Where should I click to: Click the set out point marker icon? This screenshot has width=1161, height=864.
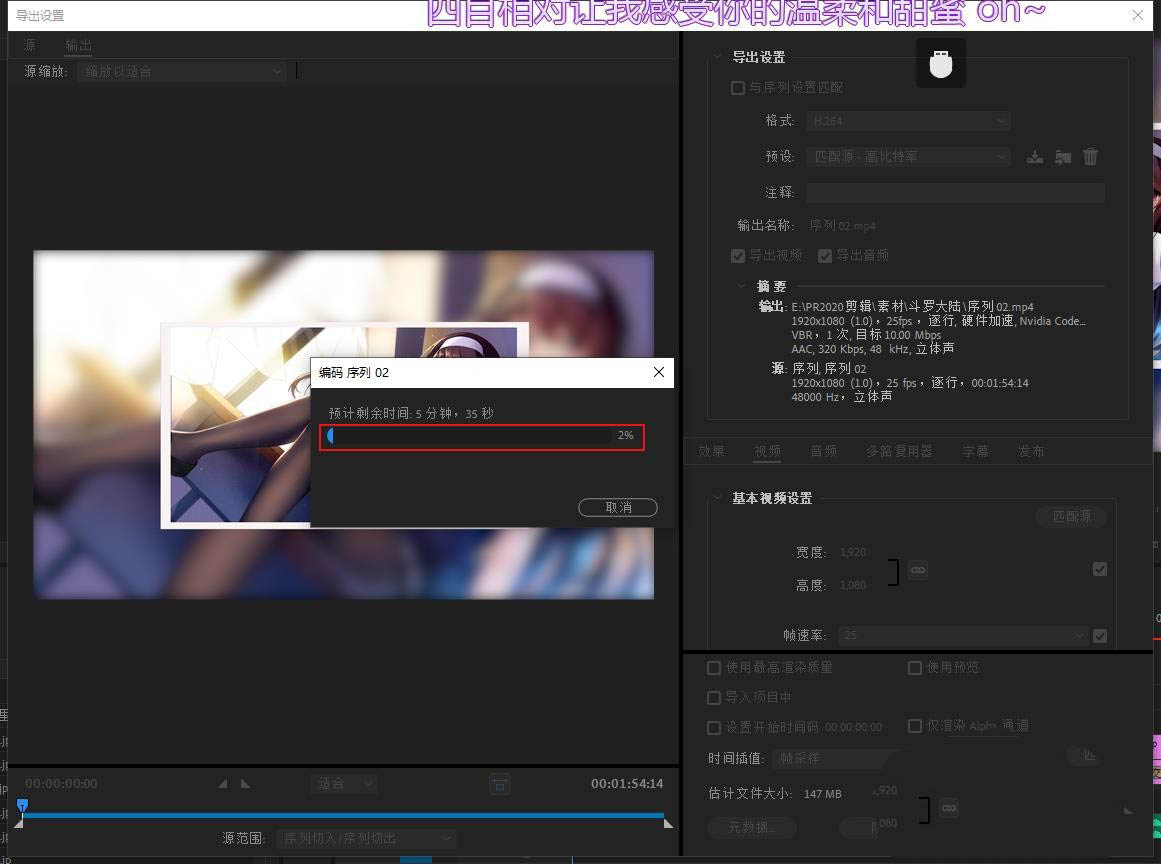(x=245, y=784)
